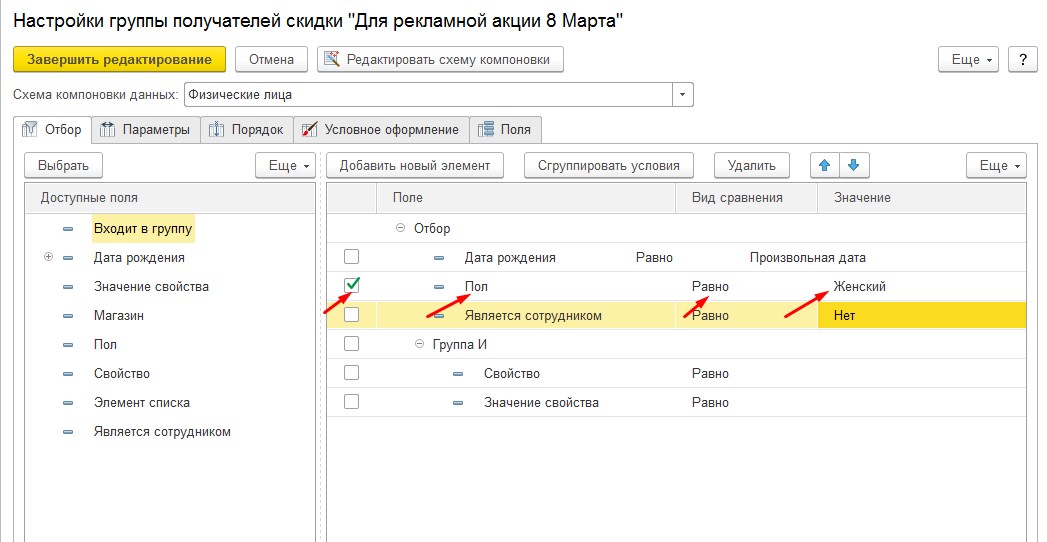This screenshot has height=542, width=1047.
Task: Expand Дата рождения in available fields
Action: (x=48, y=257)
